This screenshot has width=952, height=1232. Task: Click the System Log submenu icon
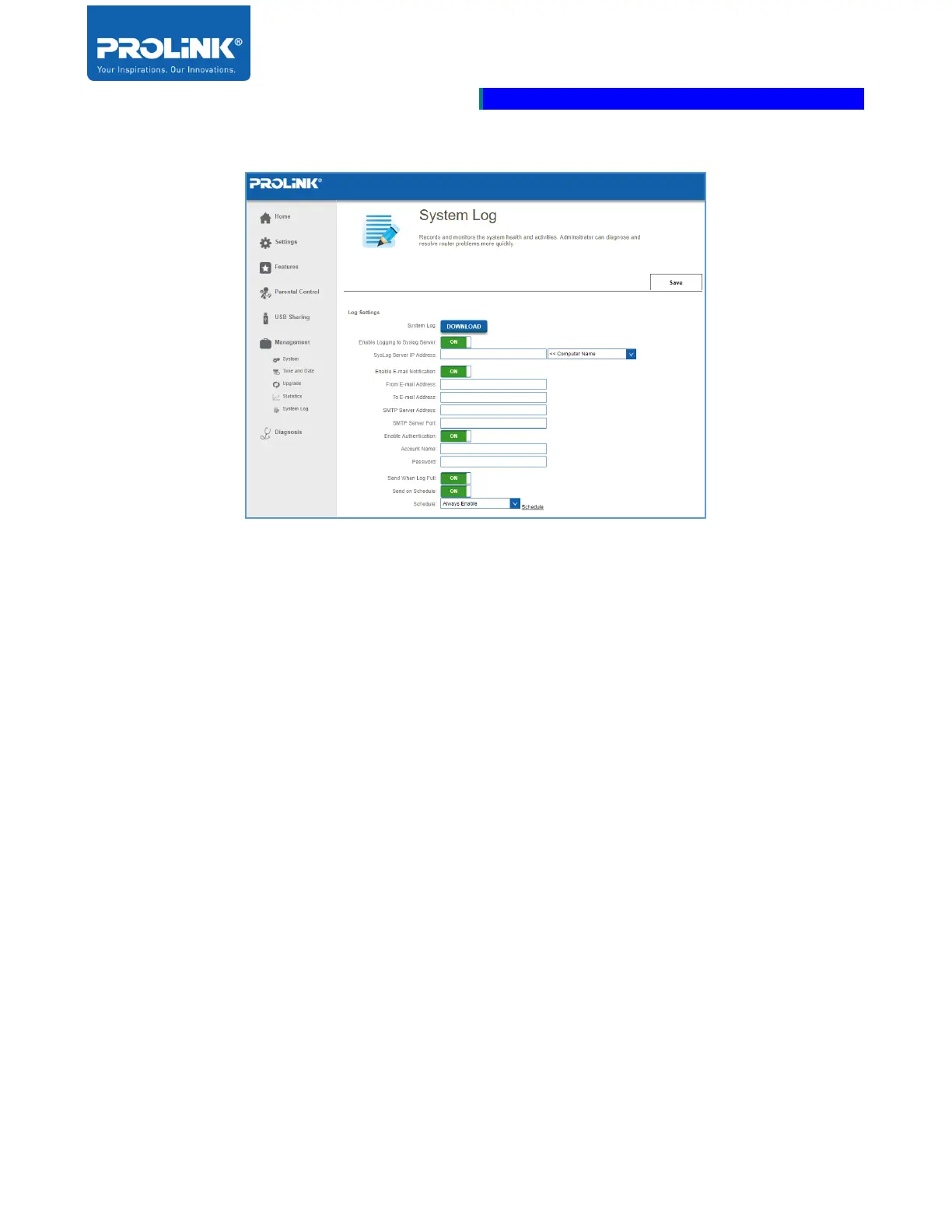[x=276, y=410]
